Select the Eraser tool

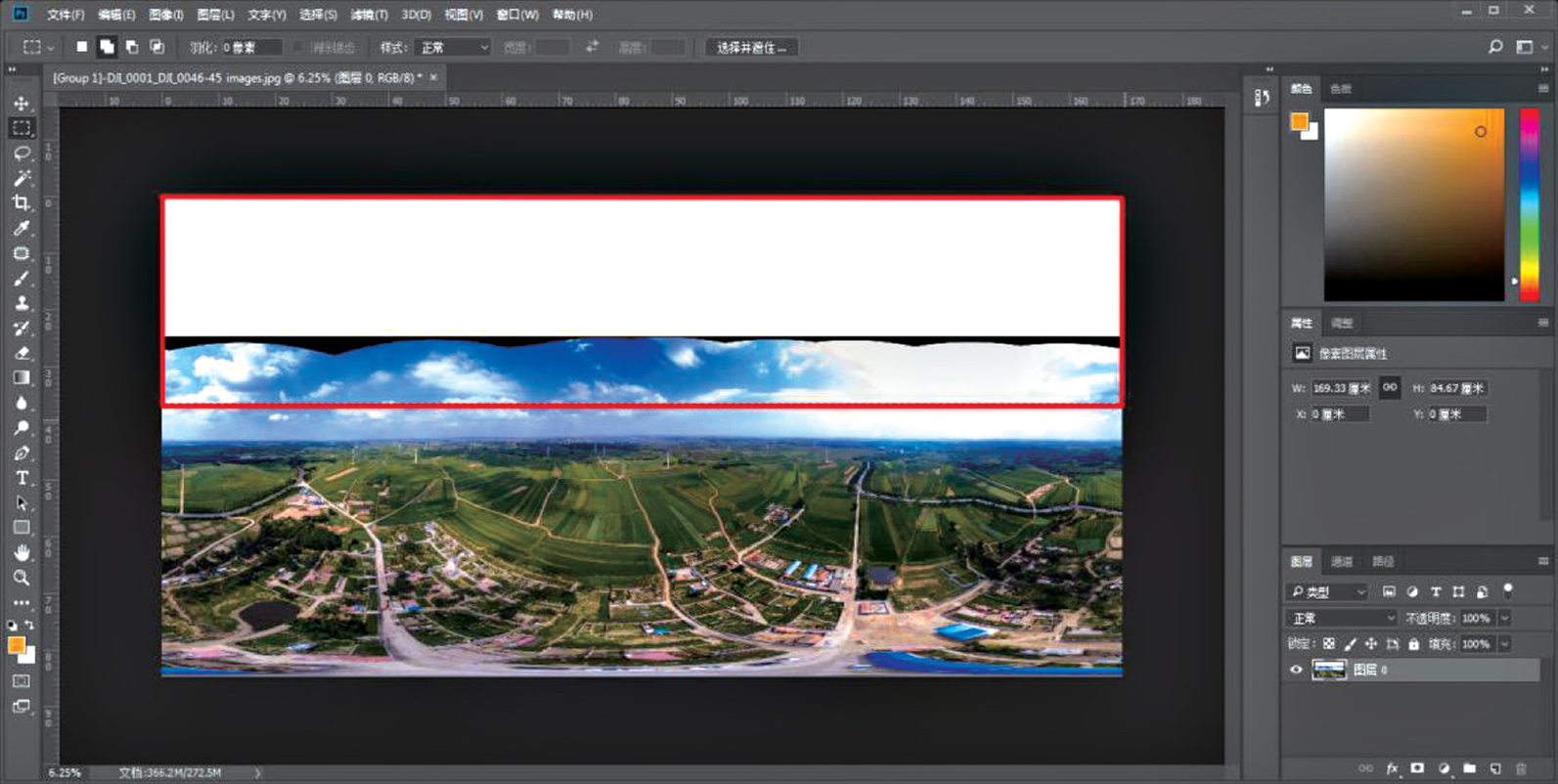pyautogui.click(x=22, y=353)
